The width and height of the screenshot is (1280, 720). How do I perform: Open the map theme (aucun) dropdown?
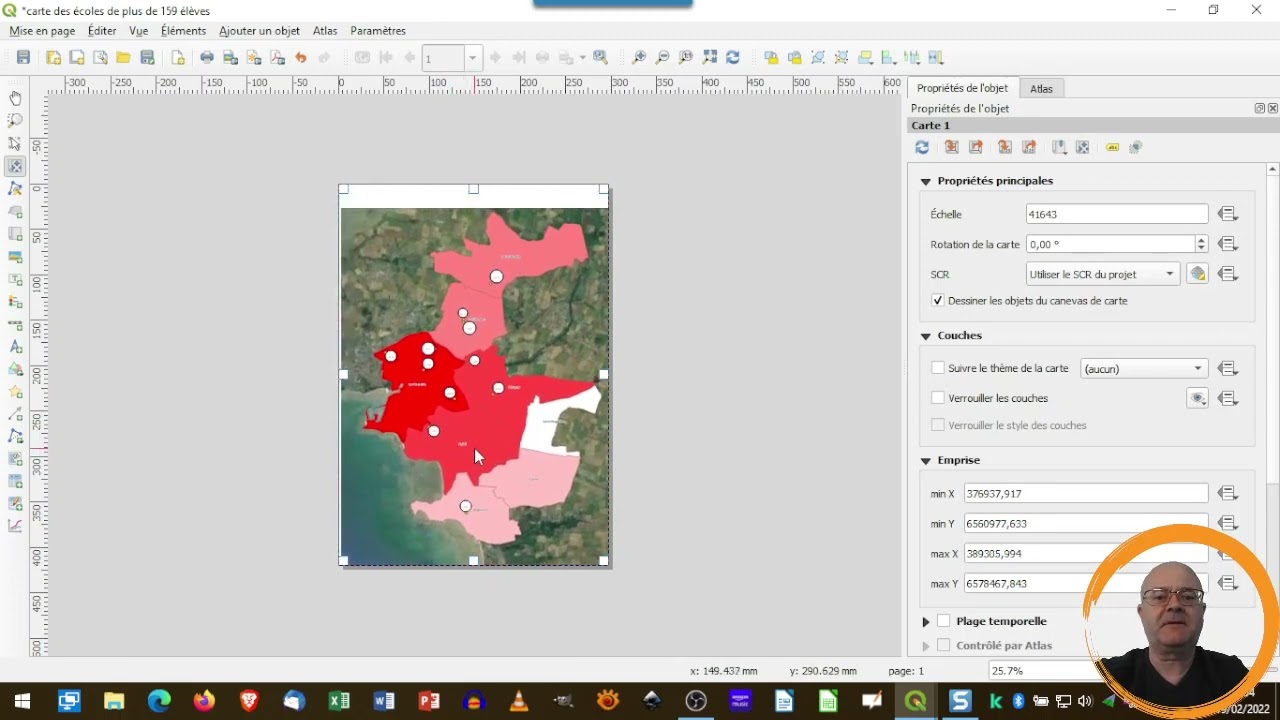pyautogui.click(x=1144, y=368)
